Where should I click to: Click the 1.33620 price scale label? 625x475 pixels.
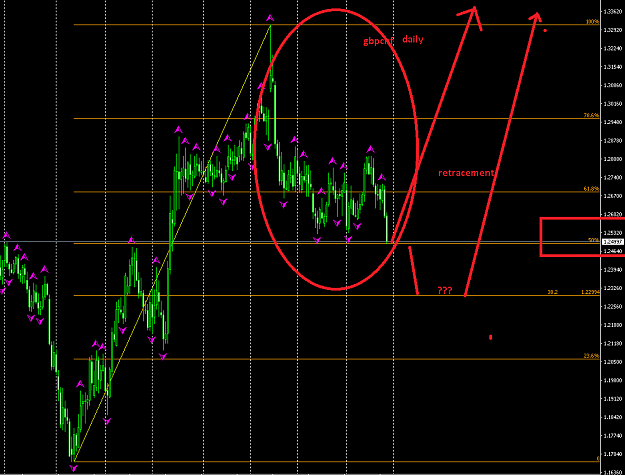click(613, 12)
